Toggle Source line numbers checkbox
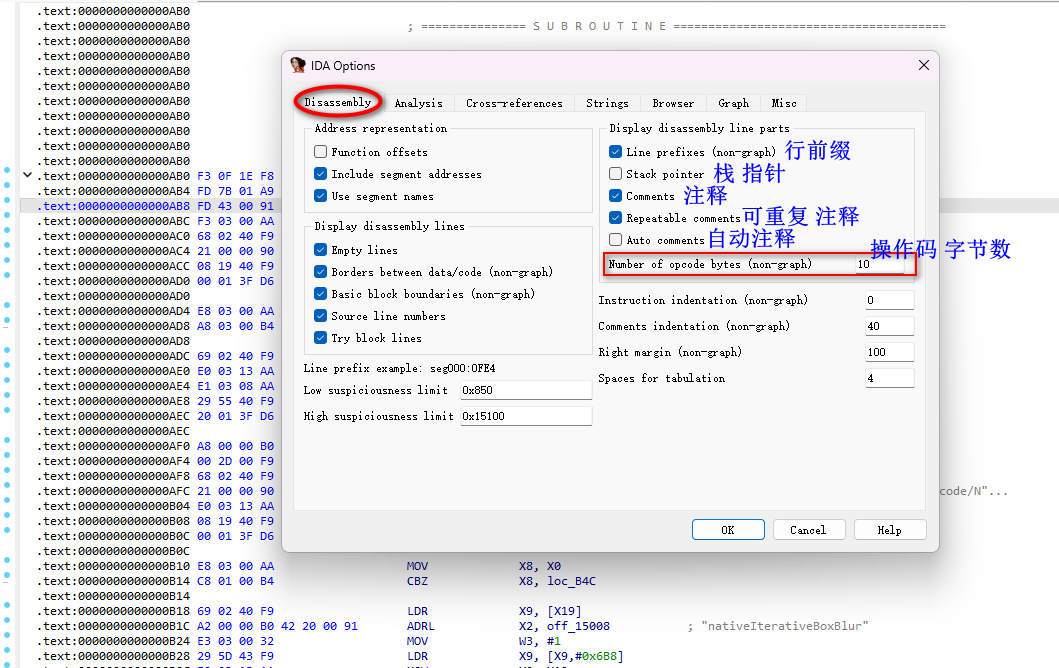 (320, 316)
